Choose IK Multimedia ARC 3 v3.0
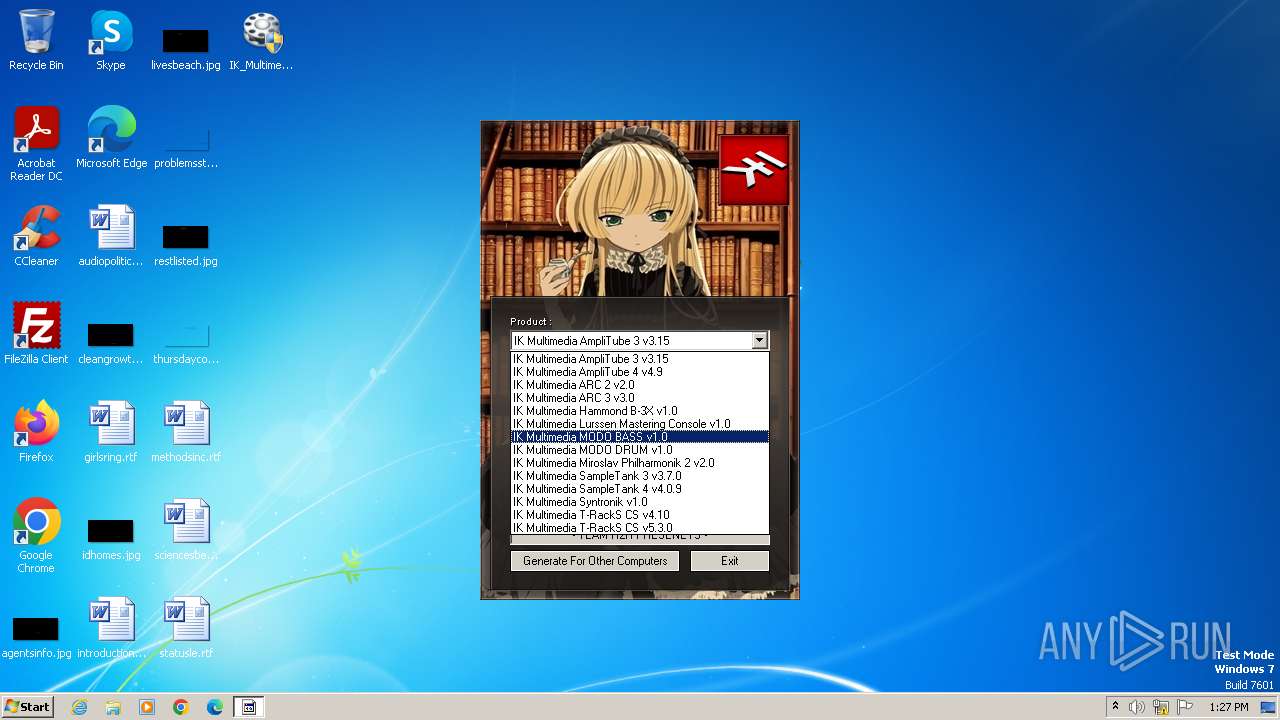The image size is (1280, 720). pyautogui.click(x=640, y=398)
